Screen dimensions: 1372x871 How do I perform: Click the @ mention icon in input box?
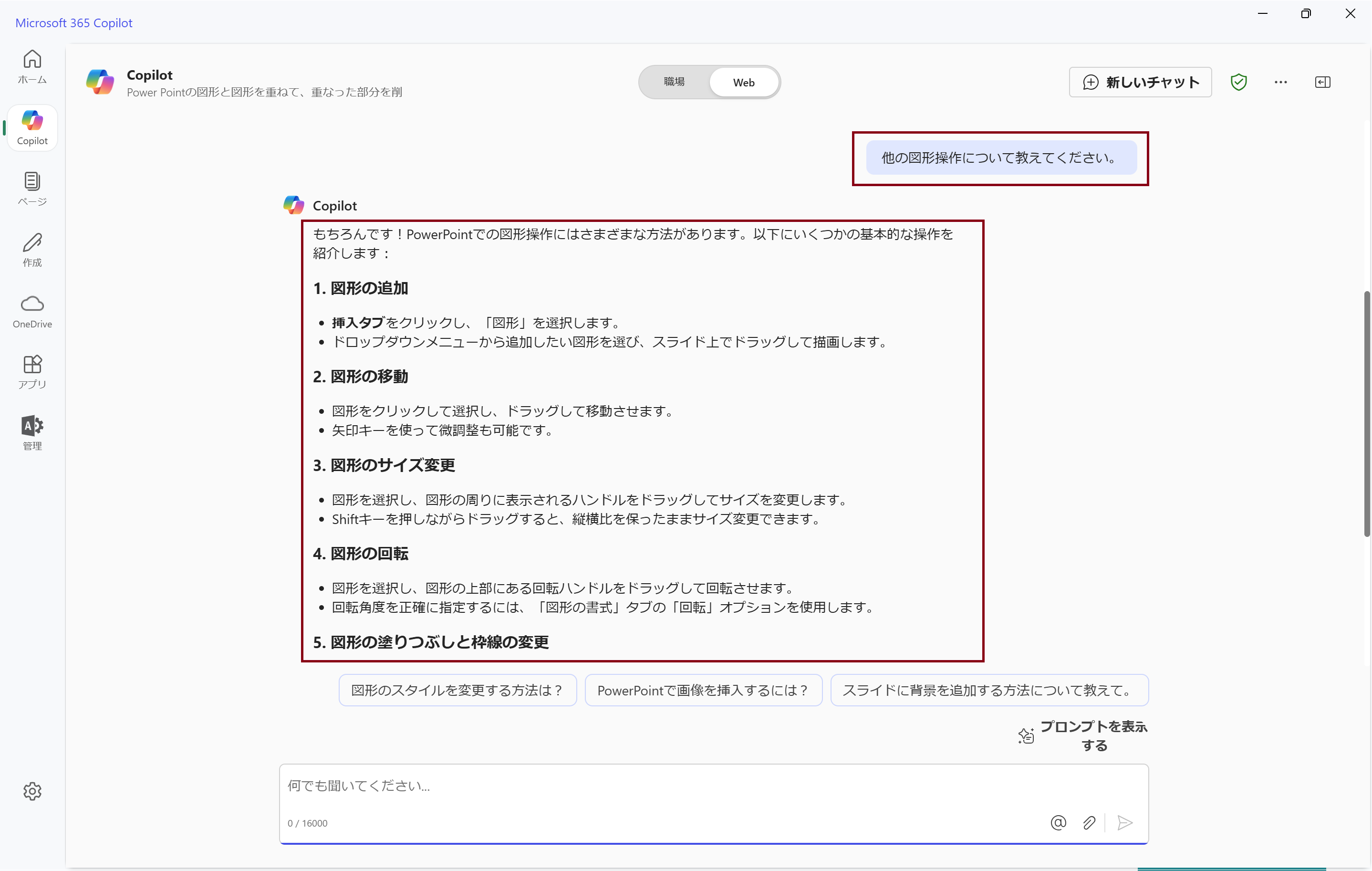(1058, 822)
